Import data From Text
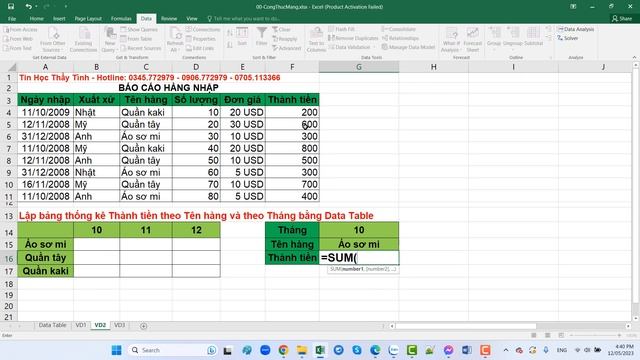 (18, 48)
